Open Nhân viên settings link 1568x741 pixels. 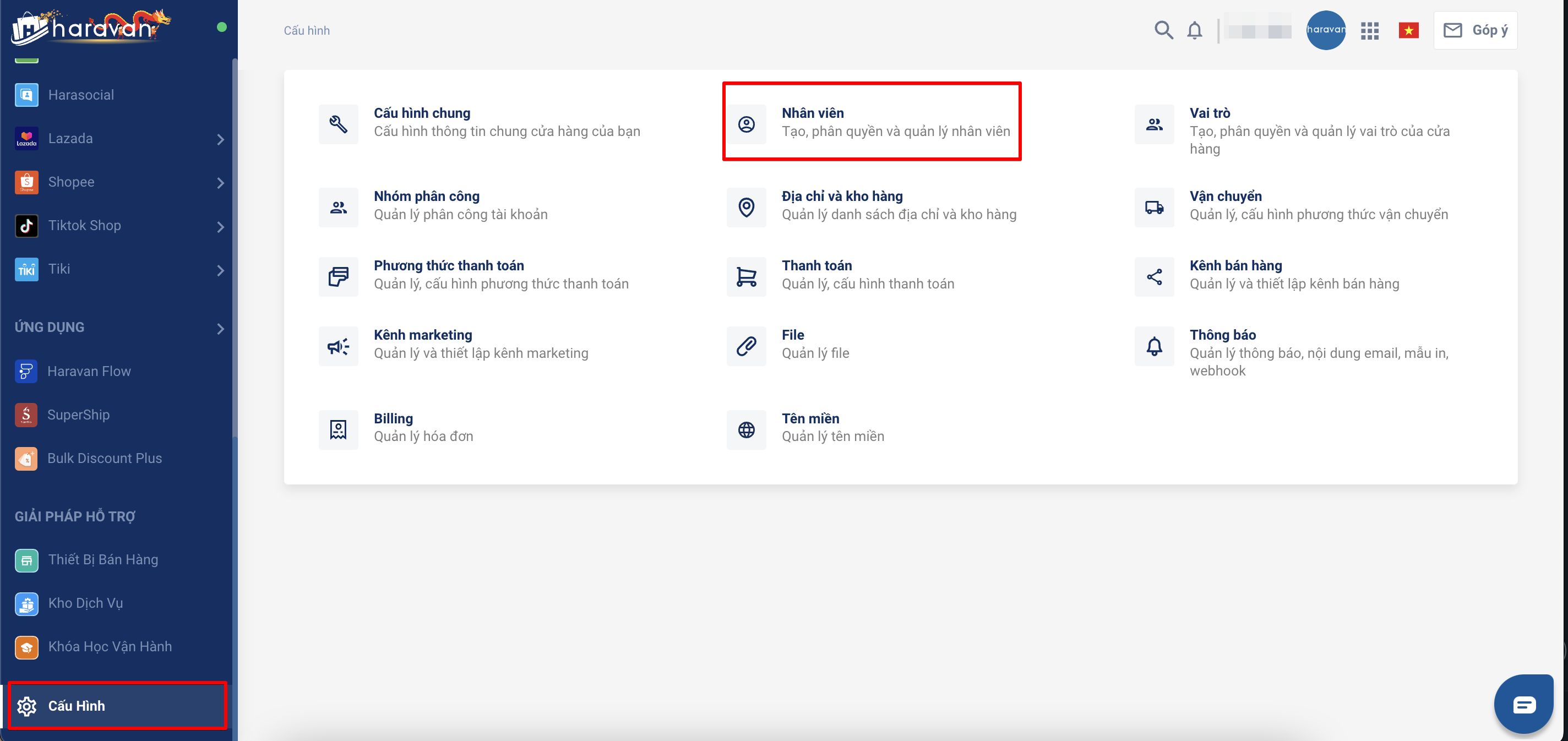[x=813, y=113]
